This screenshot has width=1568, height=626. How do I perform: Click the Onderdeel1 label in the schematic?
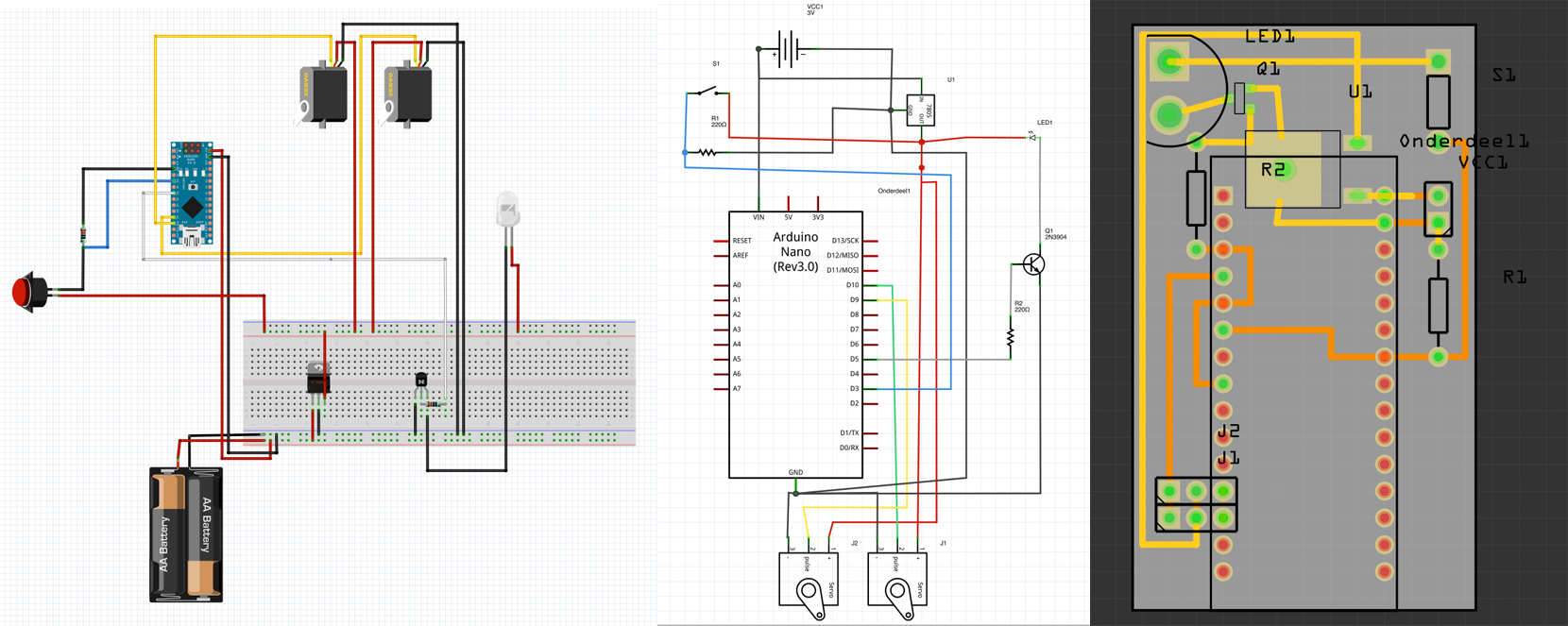[x=894, y=191]
